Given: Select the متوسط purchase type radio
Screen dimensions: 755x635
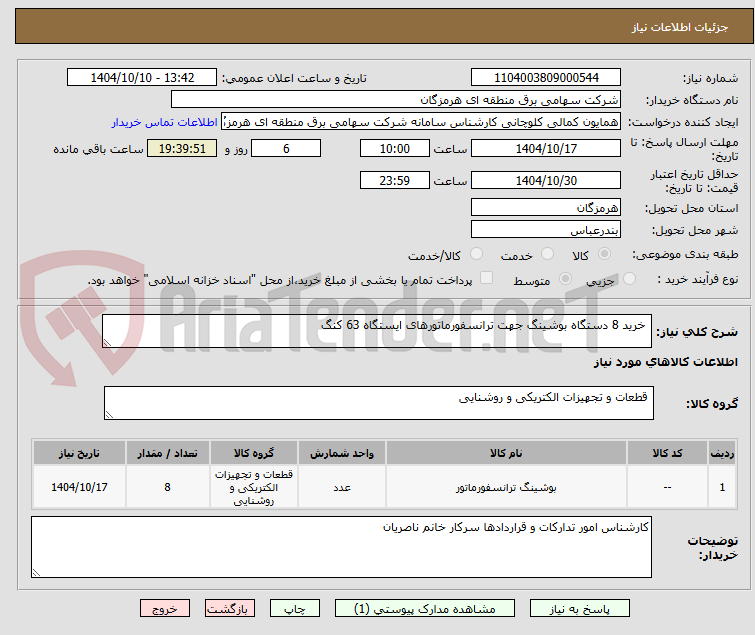Looking at the screenshot, I should coord(565,278).
